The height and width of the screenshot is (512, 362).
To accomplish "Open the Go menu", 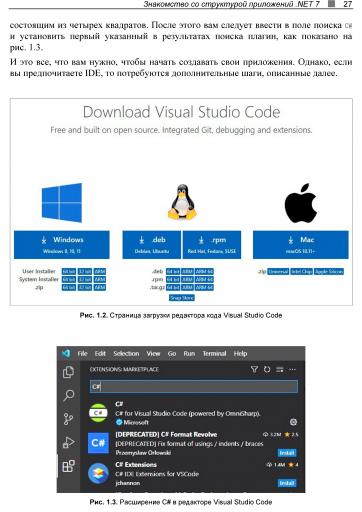I will 172,353.
